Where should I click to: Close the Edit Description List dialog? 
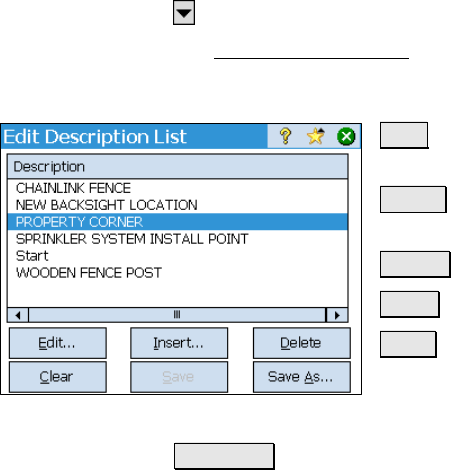(x=346, y=136)
